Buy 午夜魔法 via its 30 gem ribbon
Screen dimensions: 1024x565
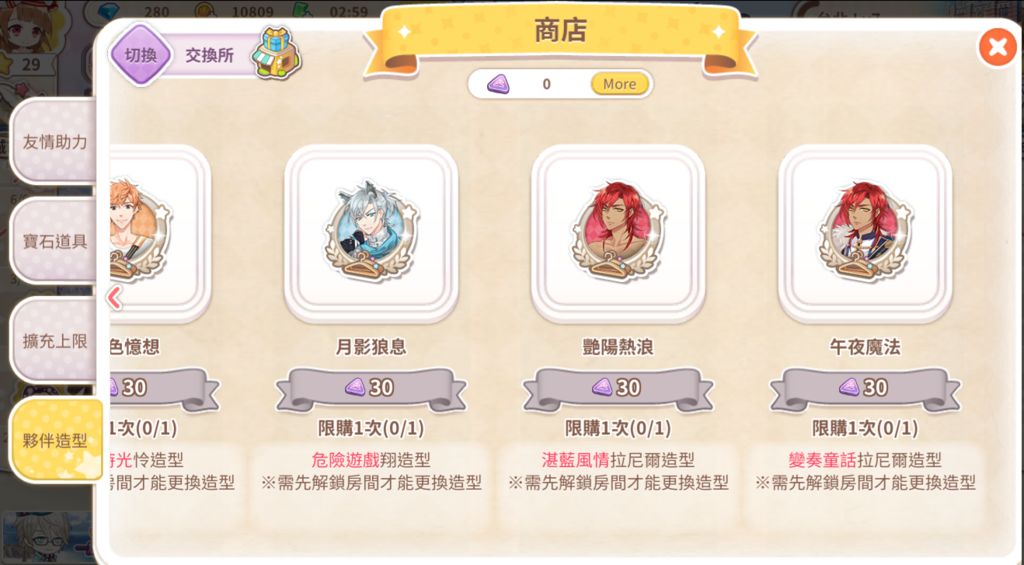(x=865, y=389)
